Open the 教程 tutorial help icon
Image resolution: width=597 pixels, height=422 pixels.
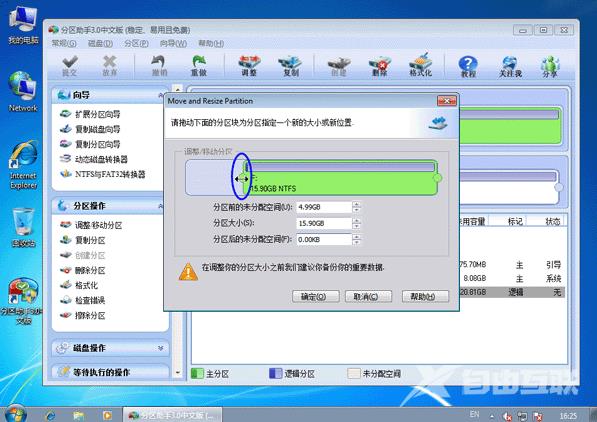pos(468,66)
